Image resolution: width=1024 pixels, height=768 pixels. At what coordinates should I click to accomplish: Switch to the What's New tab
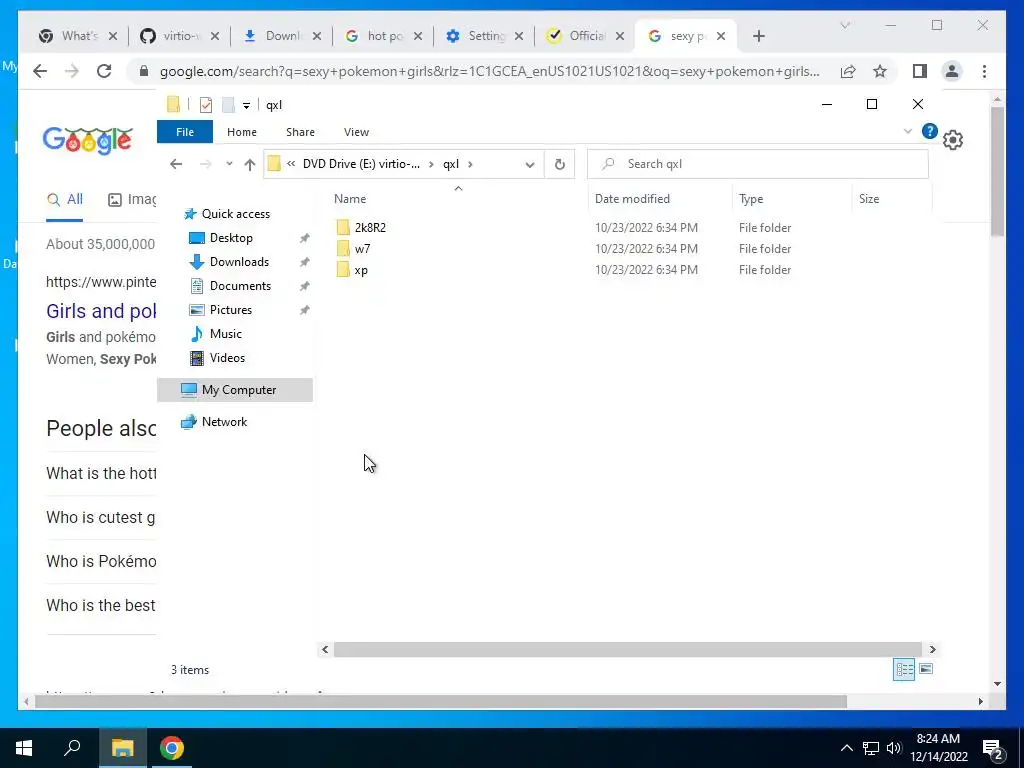[78, 36]
